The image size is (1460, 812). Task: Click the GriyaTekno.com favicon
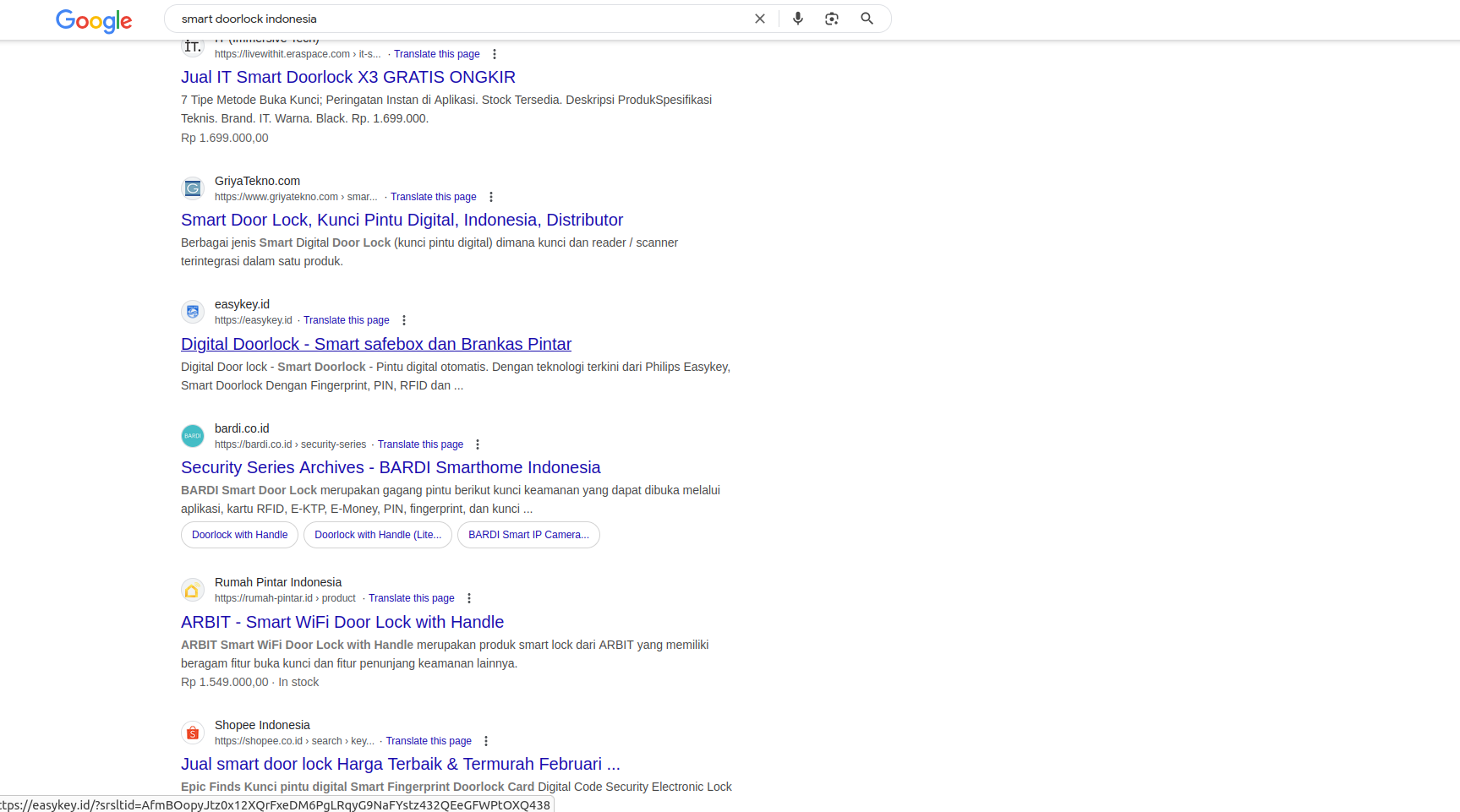coord(193,188)
